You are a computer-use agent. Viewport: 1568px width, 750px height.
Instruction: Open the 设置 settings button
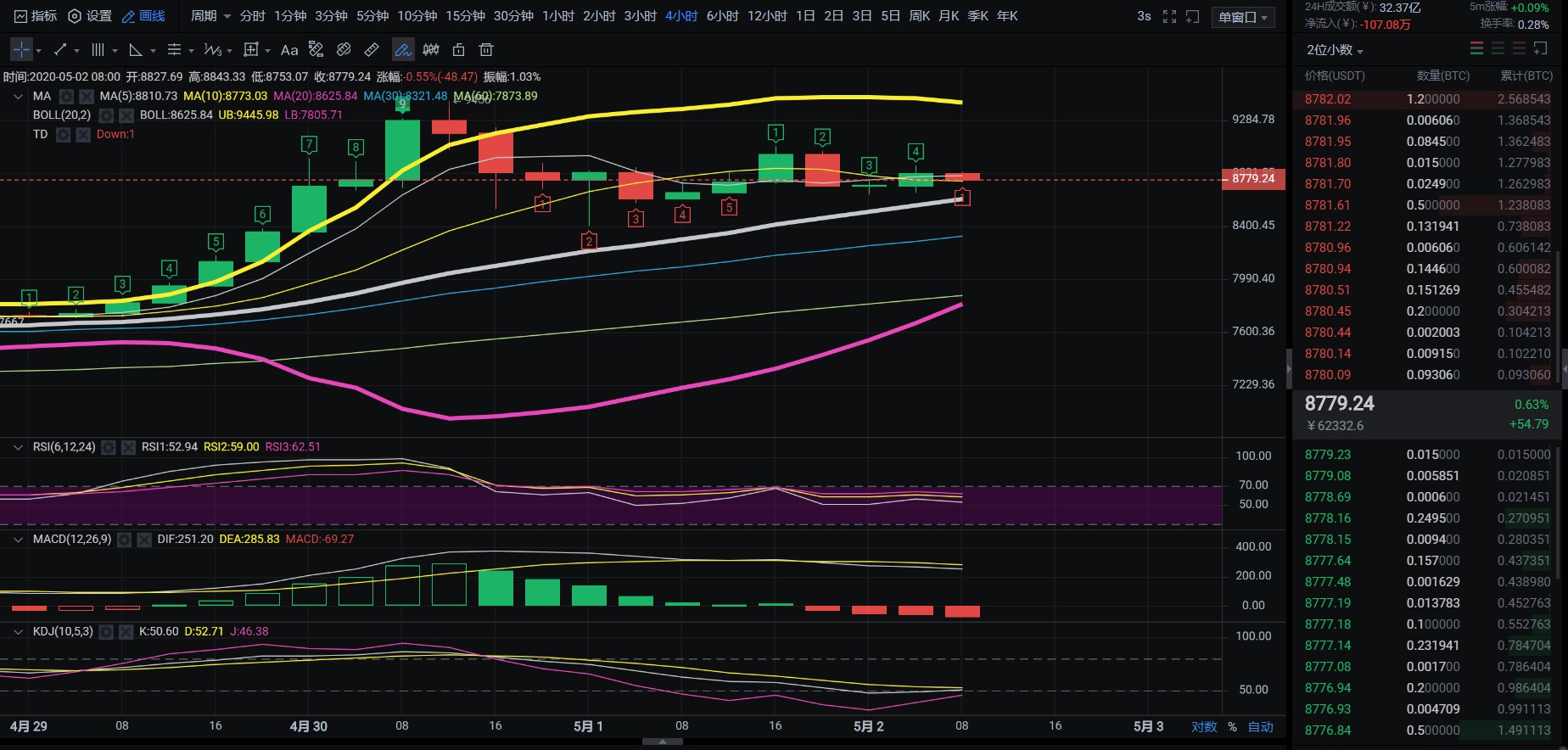coord(90,16)
